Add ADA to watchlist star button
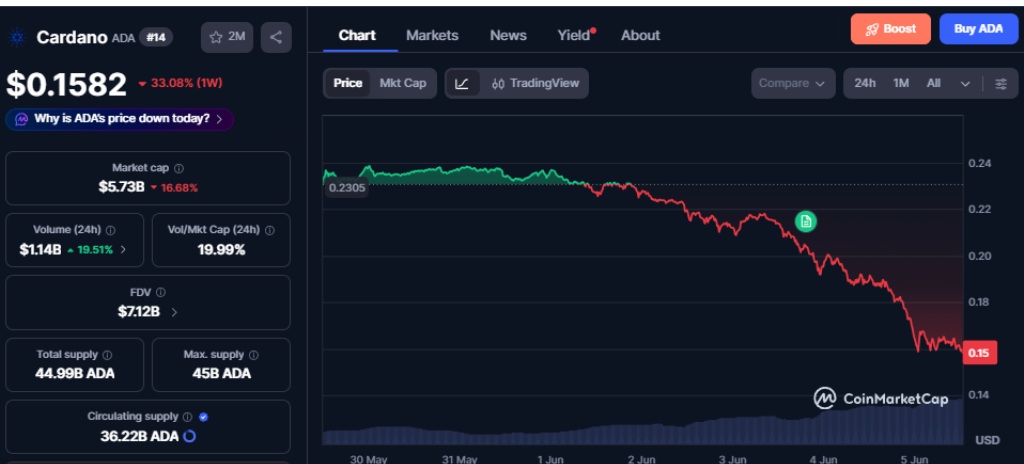Screen dimensions: 1024x464 pyautogui.click(x=227, y=37)
